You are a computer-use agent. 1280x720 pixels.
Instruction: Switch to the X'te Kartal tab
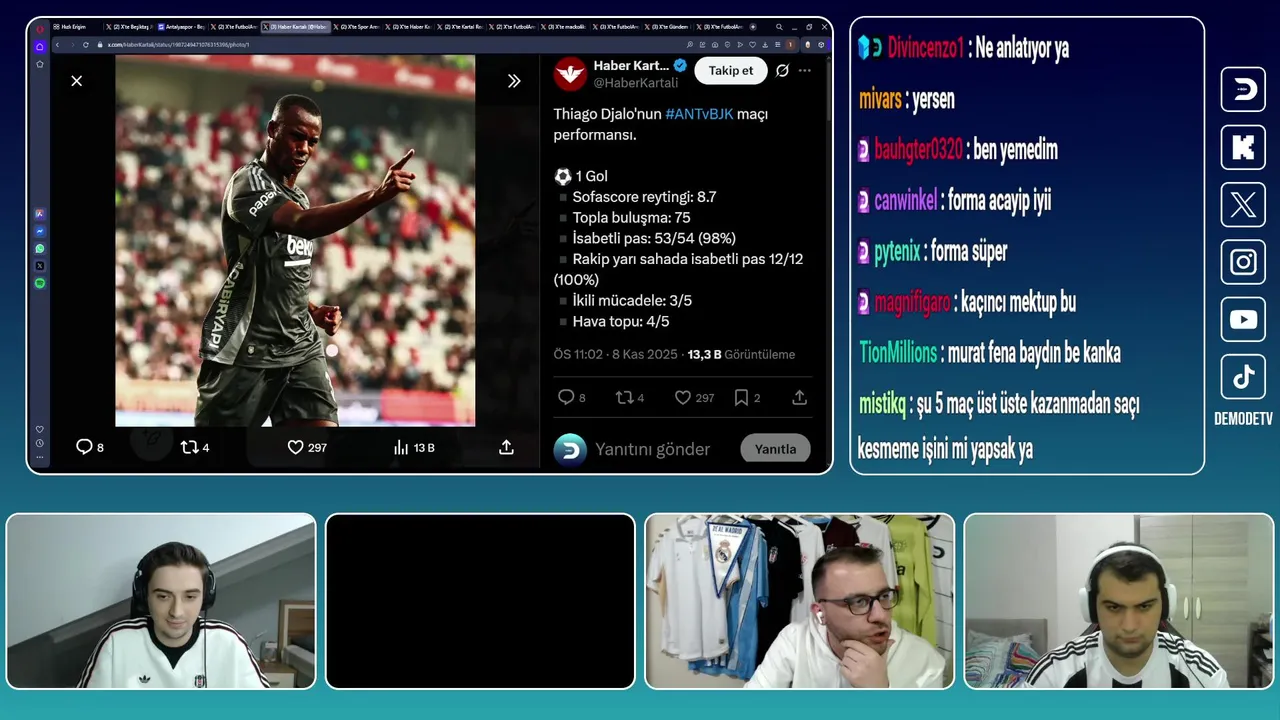(x=461, y=27)
